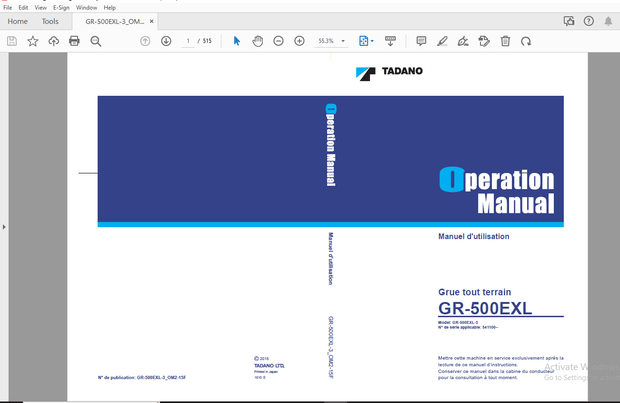
Task: Print the document with the printer icon
Action: click(74, 41)
